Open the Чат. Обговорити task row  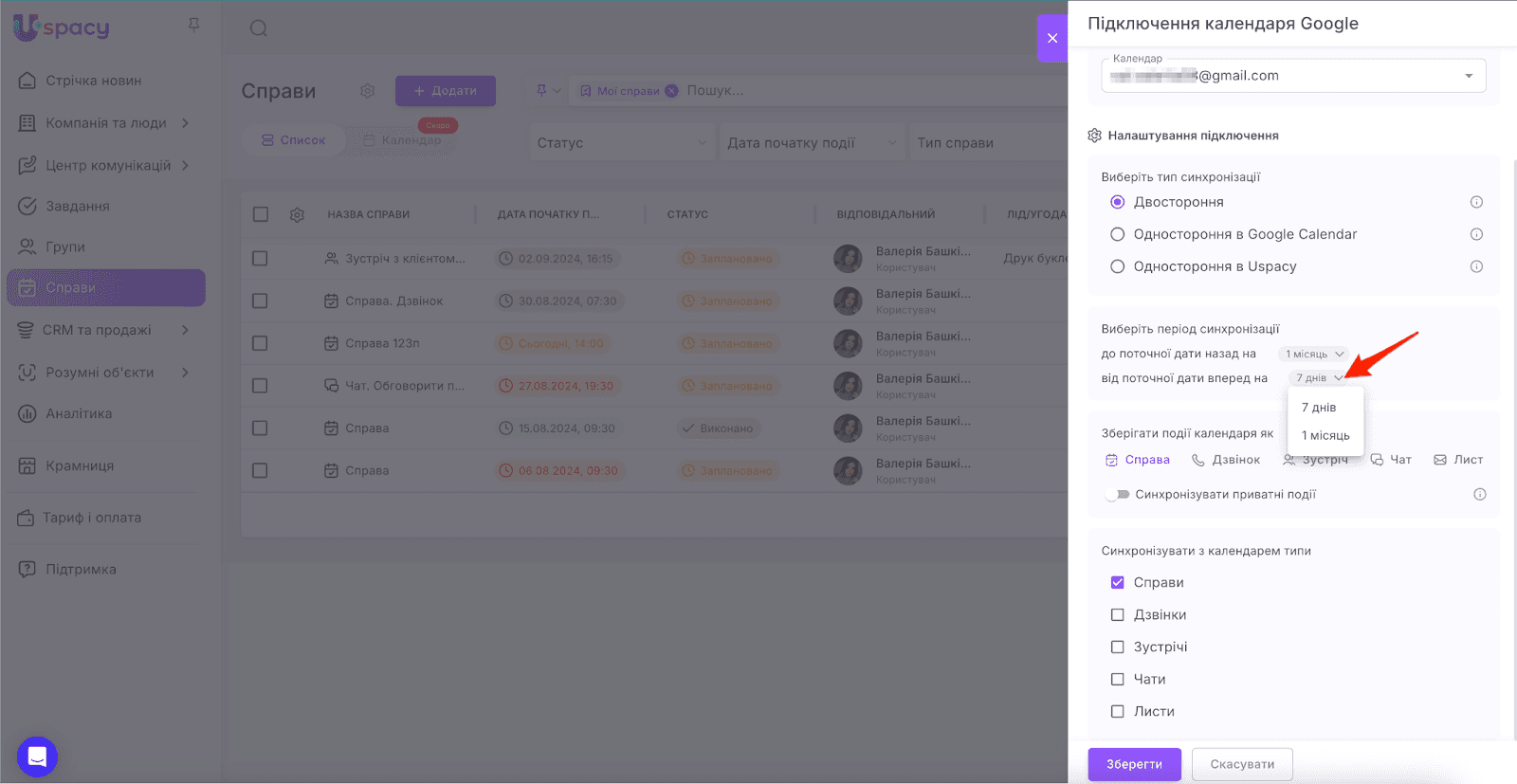click(x=405, y=386)
